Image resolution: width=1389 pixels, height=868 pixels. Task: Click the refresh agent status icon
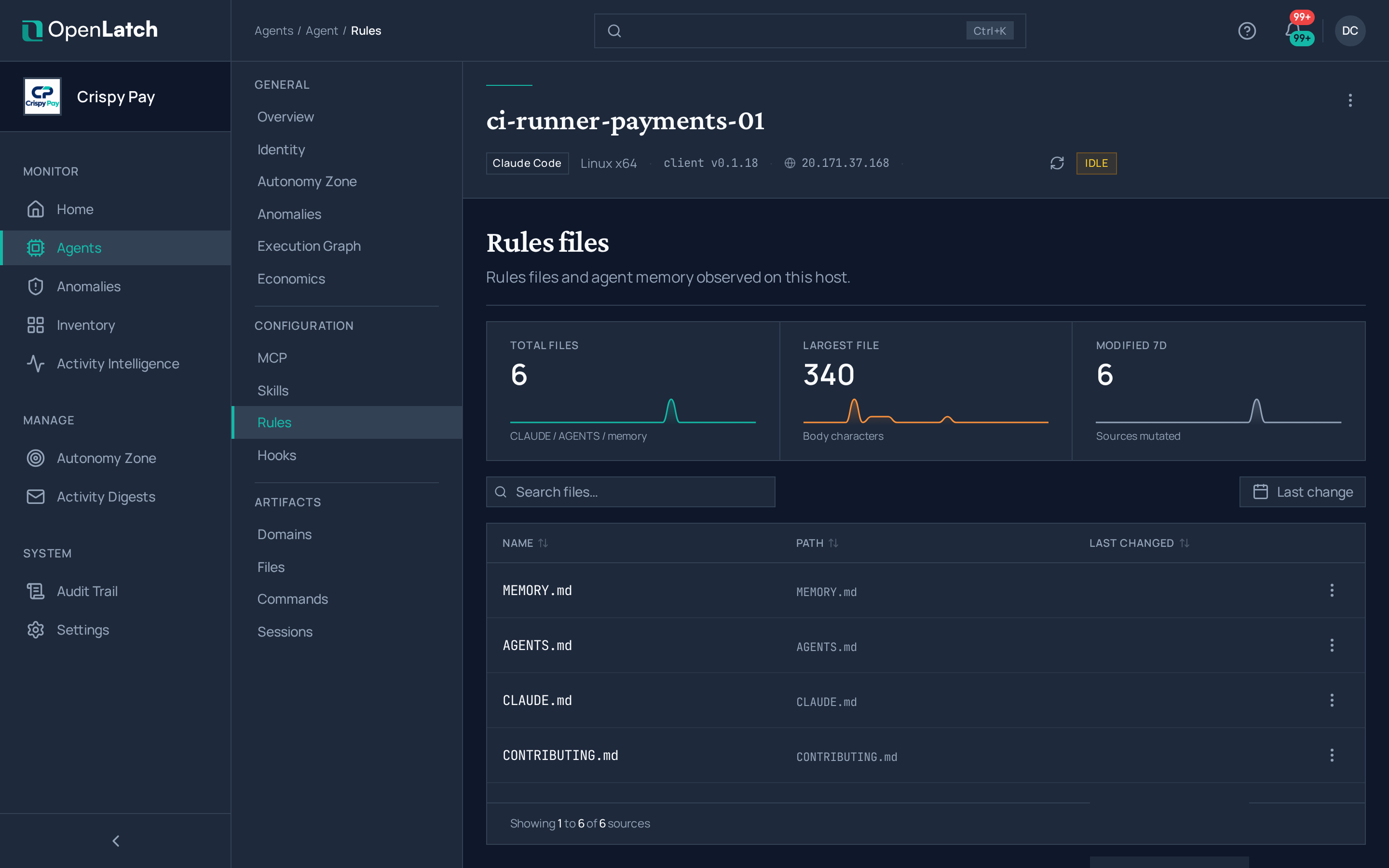(1057, 163)
